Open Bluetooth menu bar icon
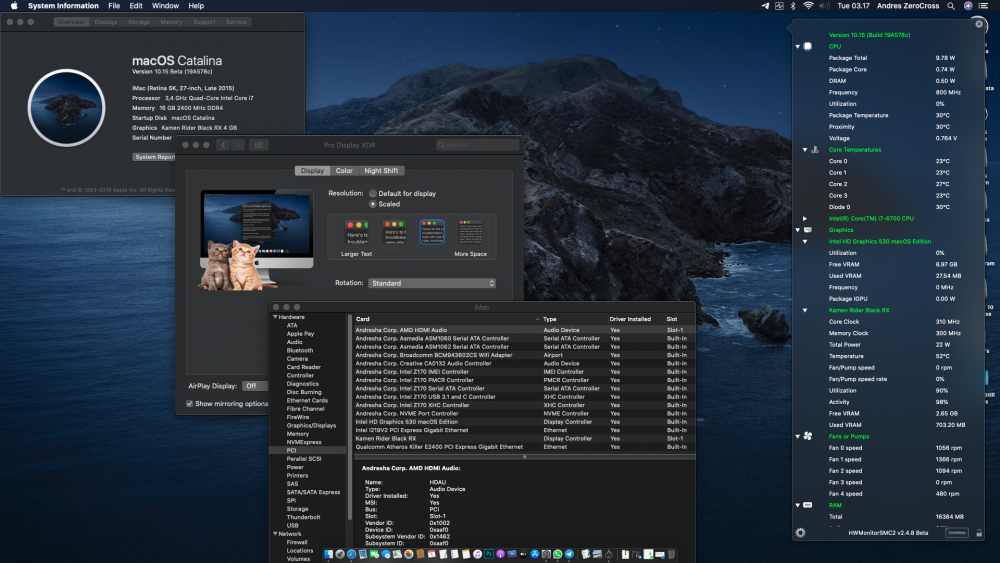The width and height of the screenshot is (1000, 563). pyautogui.click(x=793, y=6)
